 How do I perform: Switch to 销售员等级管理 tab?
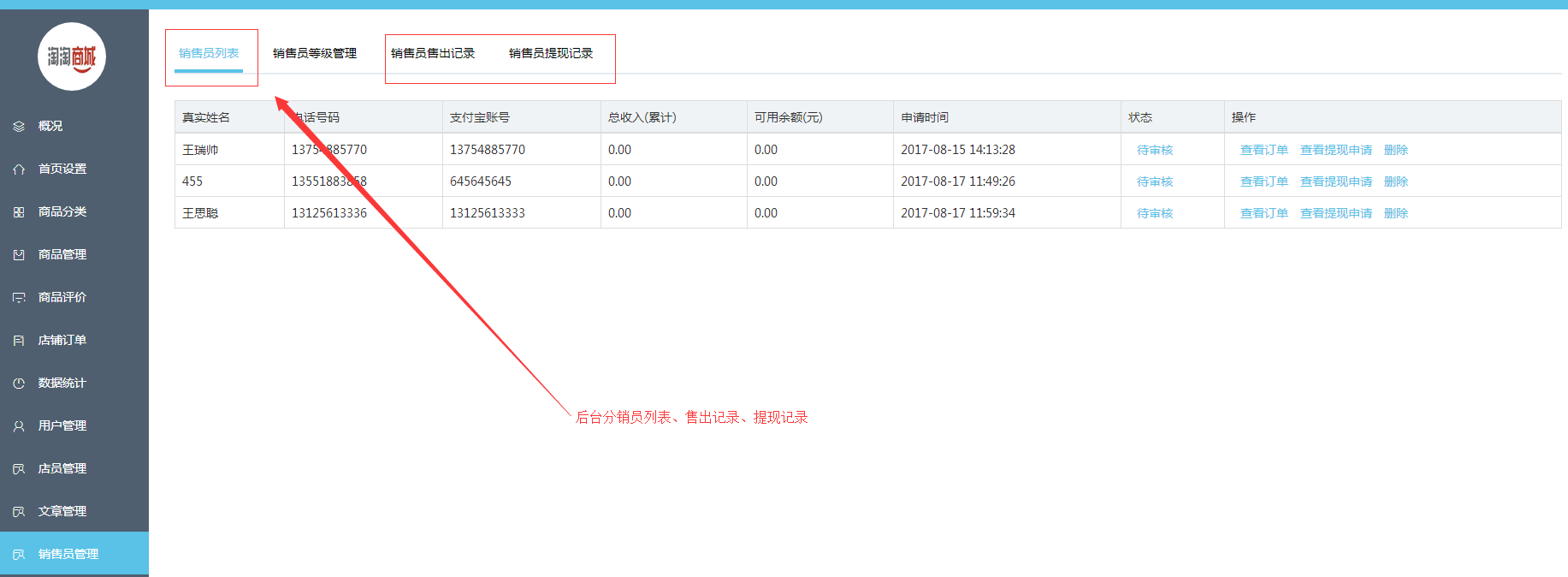315,53
